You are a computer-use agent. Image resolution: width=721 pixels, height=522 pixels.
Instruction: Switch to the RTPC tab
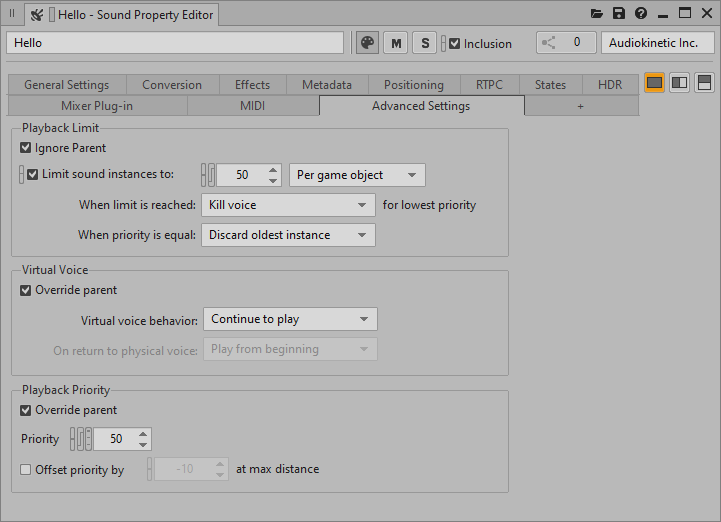click(489, 85)
